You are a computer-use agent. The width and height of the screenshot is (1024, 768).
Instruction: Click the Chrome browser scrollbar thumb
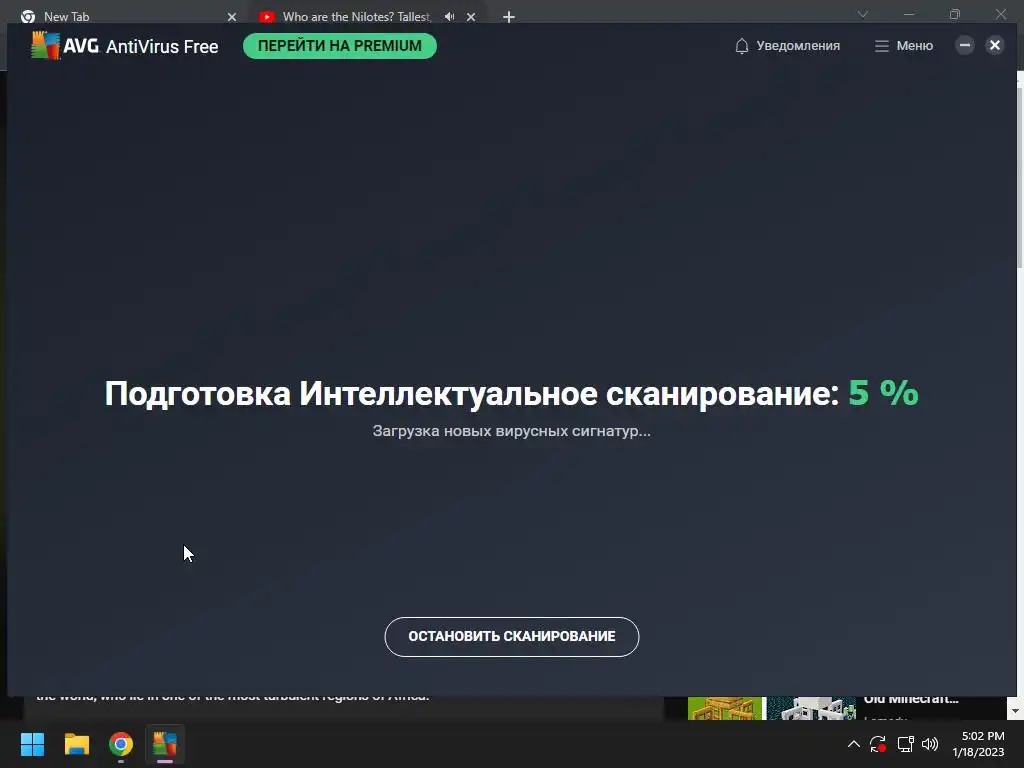pos(1020,176)
